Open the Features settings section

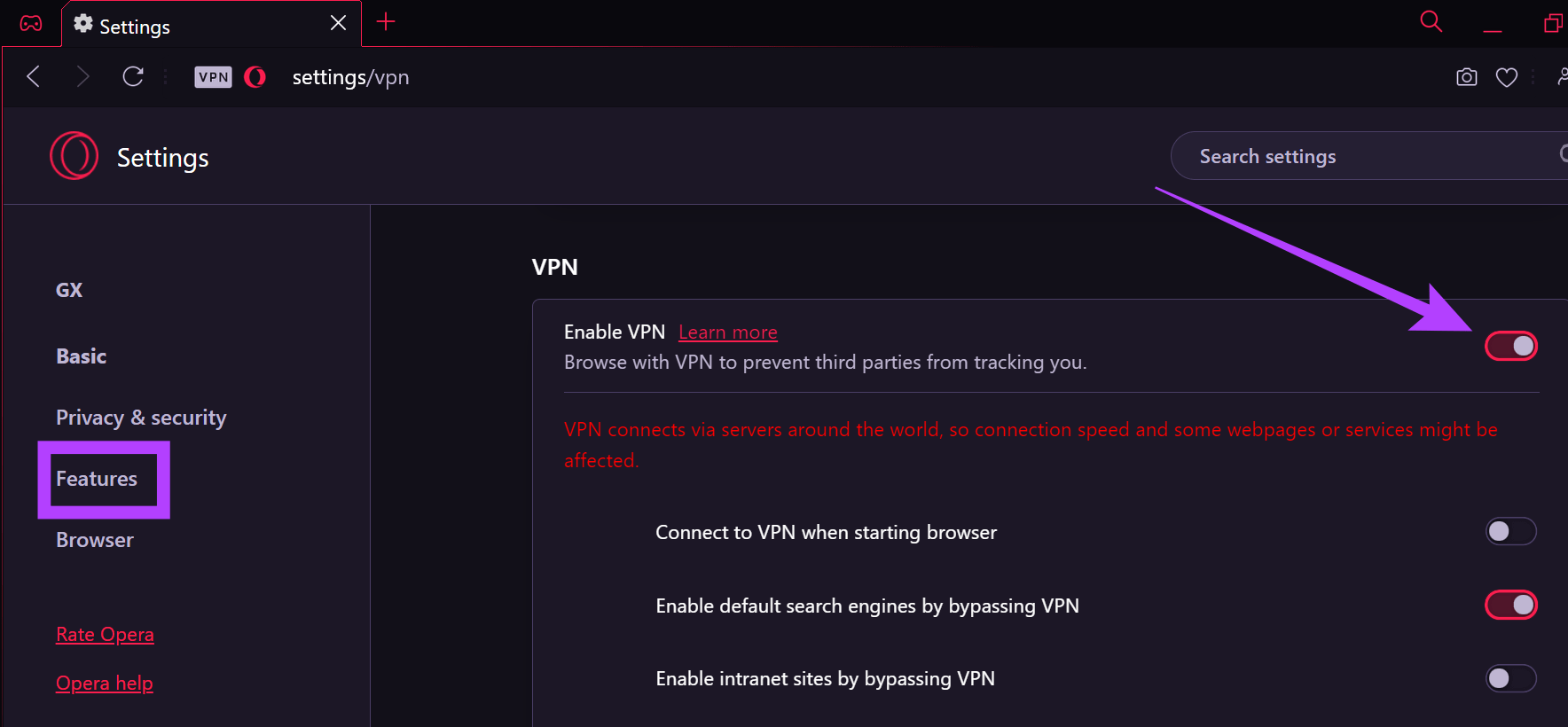click(x=97, y=479)
